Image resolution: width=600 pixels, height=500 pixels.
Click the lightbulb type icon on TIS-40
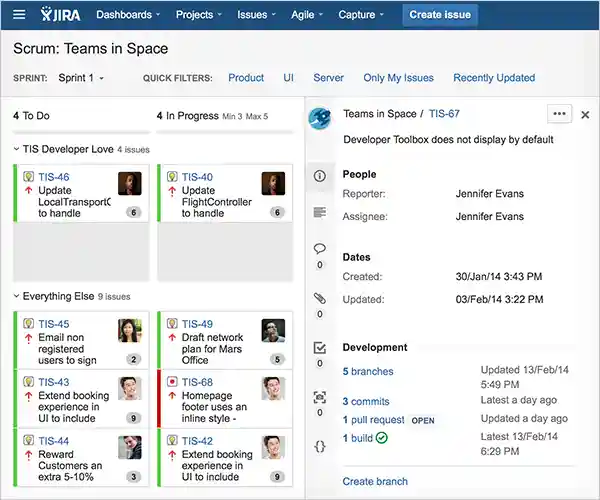172,176
